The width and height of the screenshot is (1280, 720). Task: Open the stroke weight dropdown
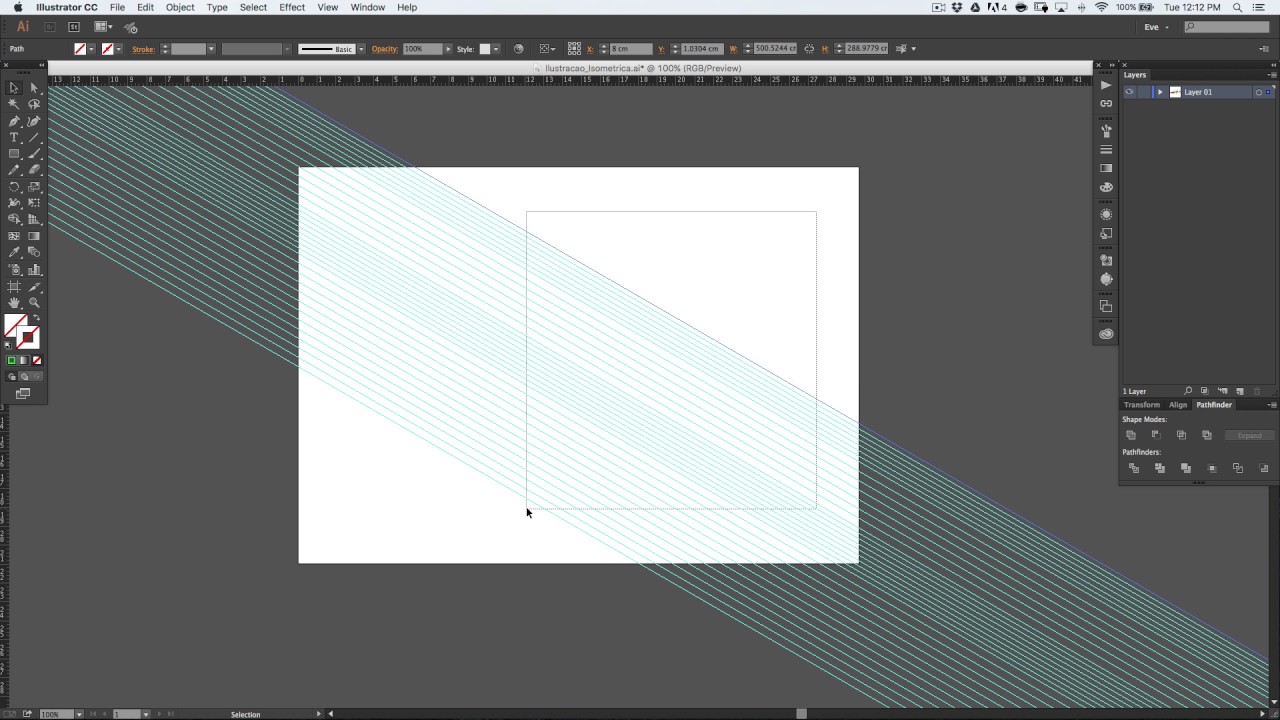211,49
